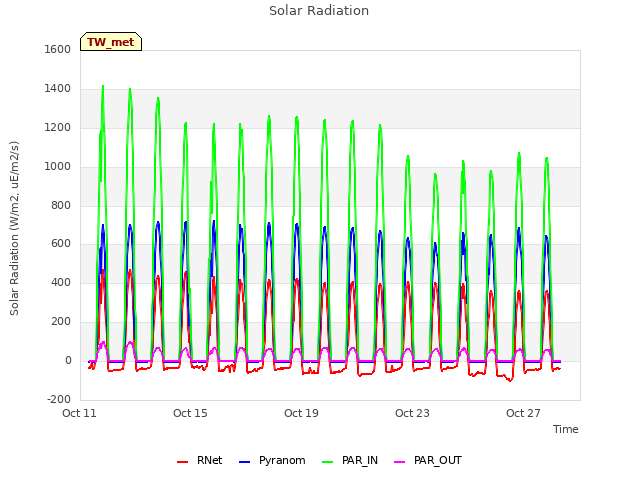Screen dimensions: 640x480
Task: Click the 400 y-axis tick label
Action: point(61,282)
